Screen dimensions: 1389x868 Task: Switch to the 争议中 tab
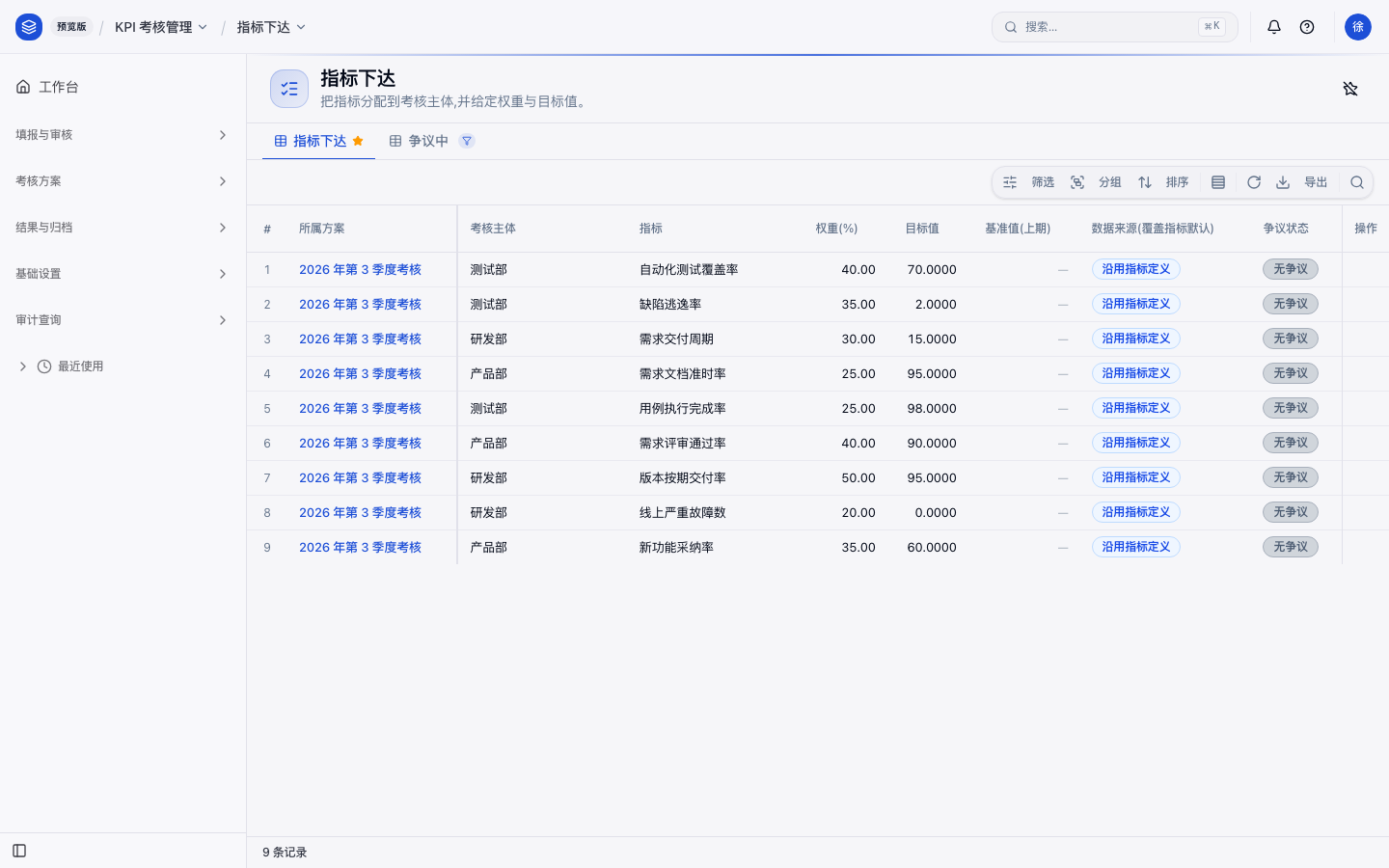[x=431, y=141]
